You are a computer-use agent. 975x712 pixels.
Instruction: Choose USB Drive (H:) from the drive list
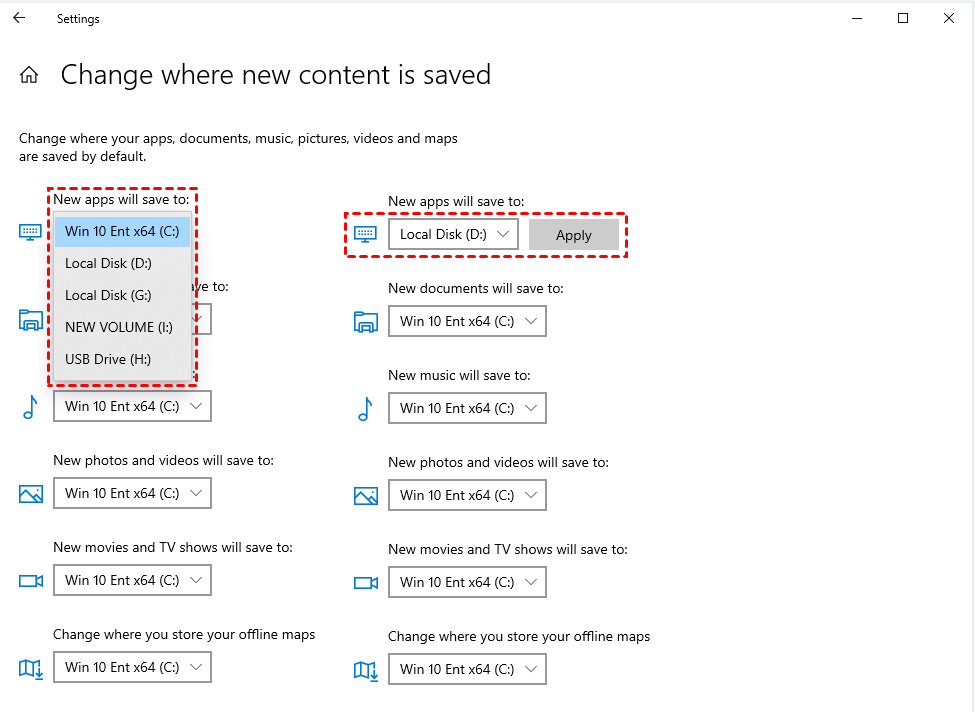pos(121,359)
